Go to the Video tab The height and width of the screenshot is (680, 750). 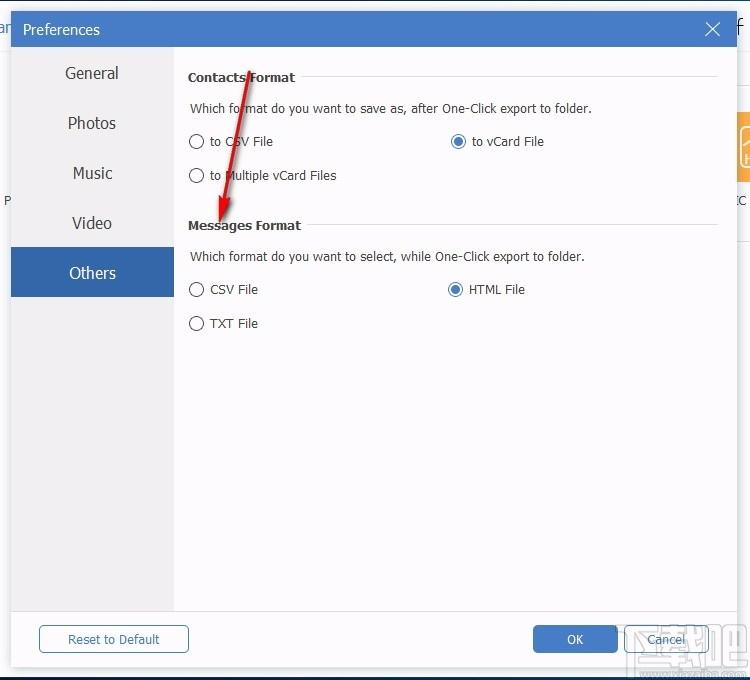tap(92, 223)
